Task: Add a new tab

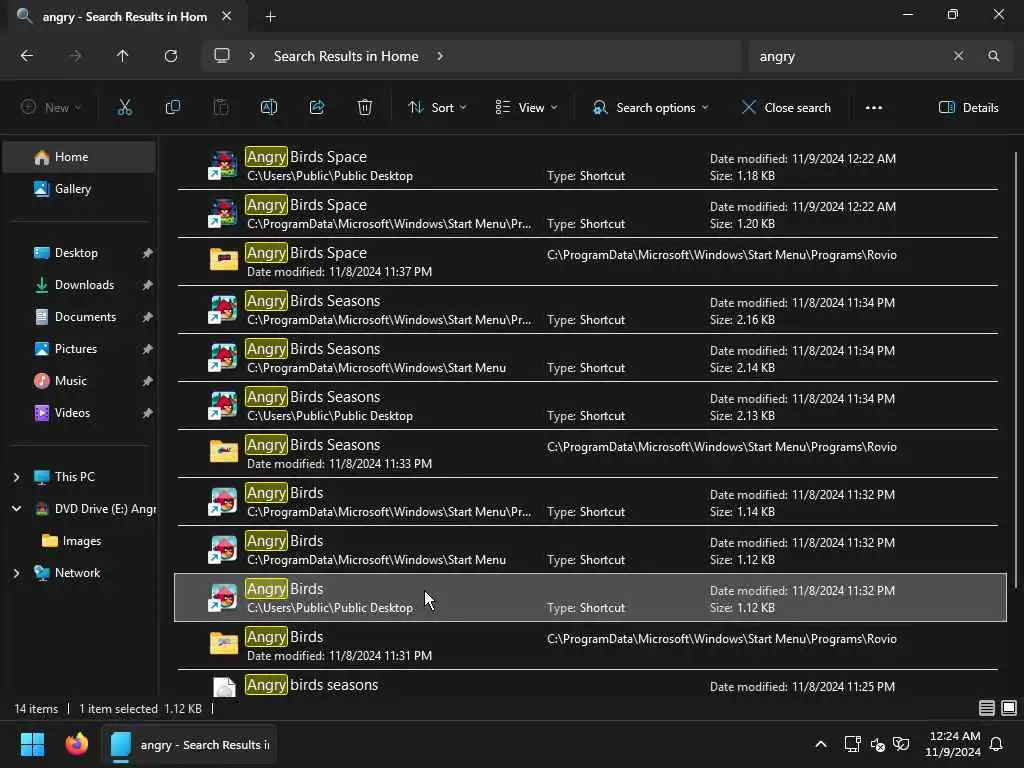Action: [270, 17]
